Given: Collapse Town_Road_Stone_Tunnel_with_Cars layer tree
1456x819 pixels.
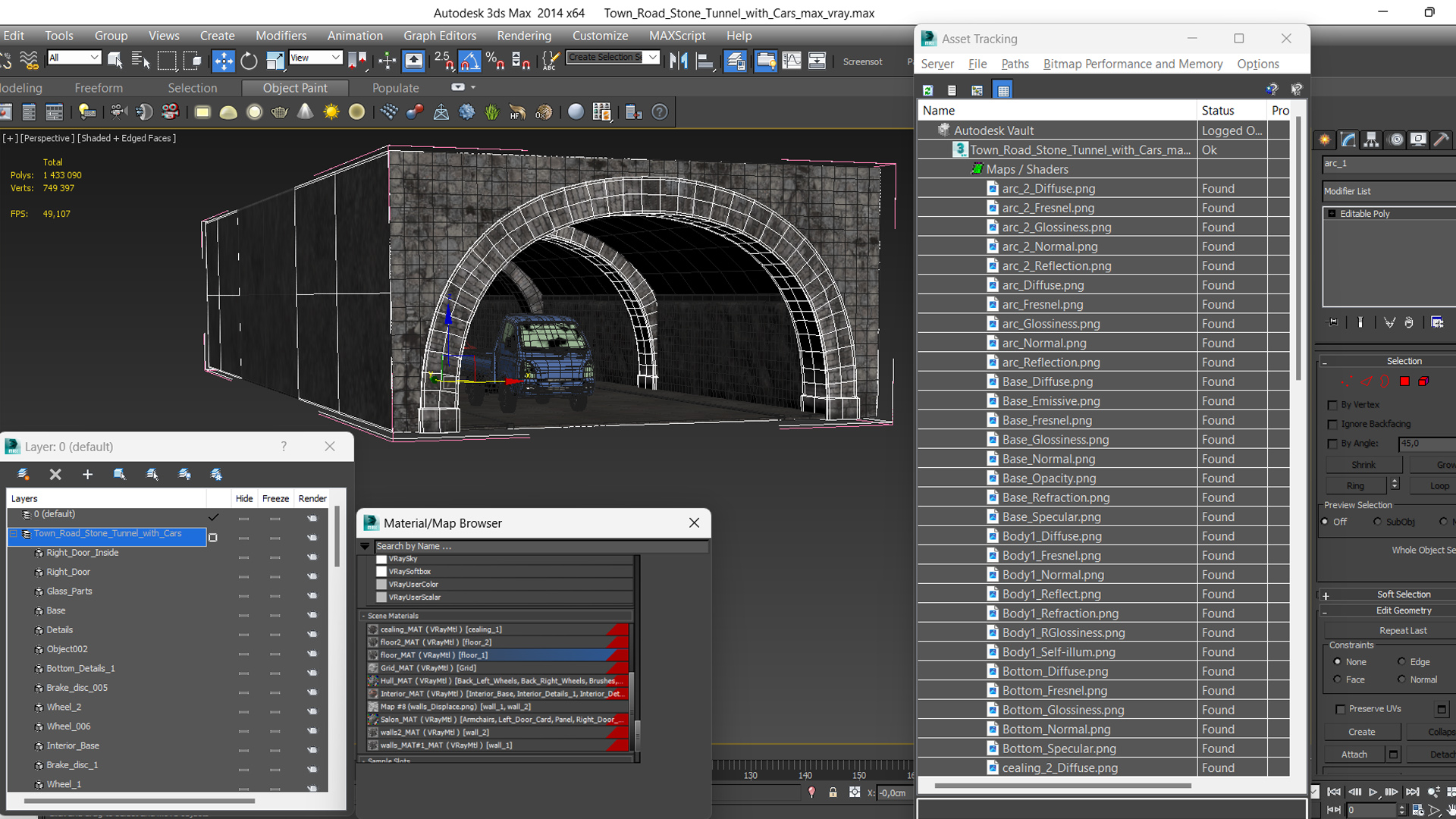Looking at the screenshot, I should pyautogui.click(x=13, y=534).
